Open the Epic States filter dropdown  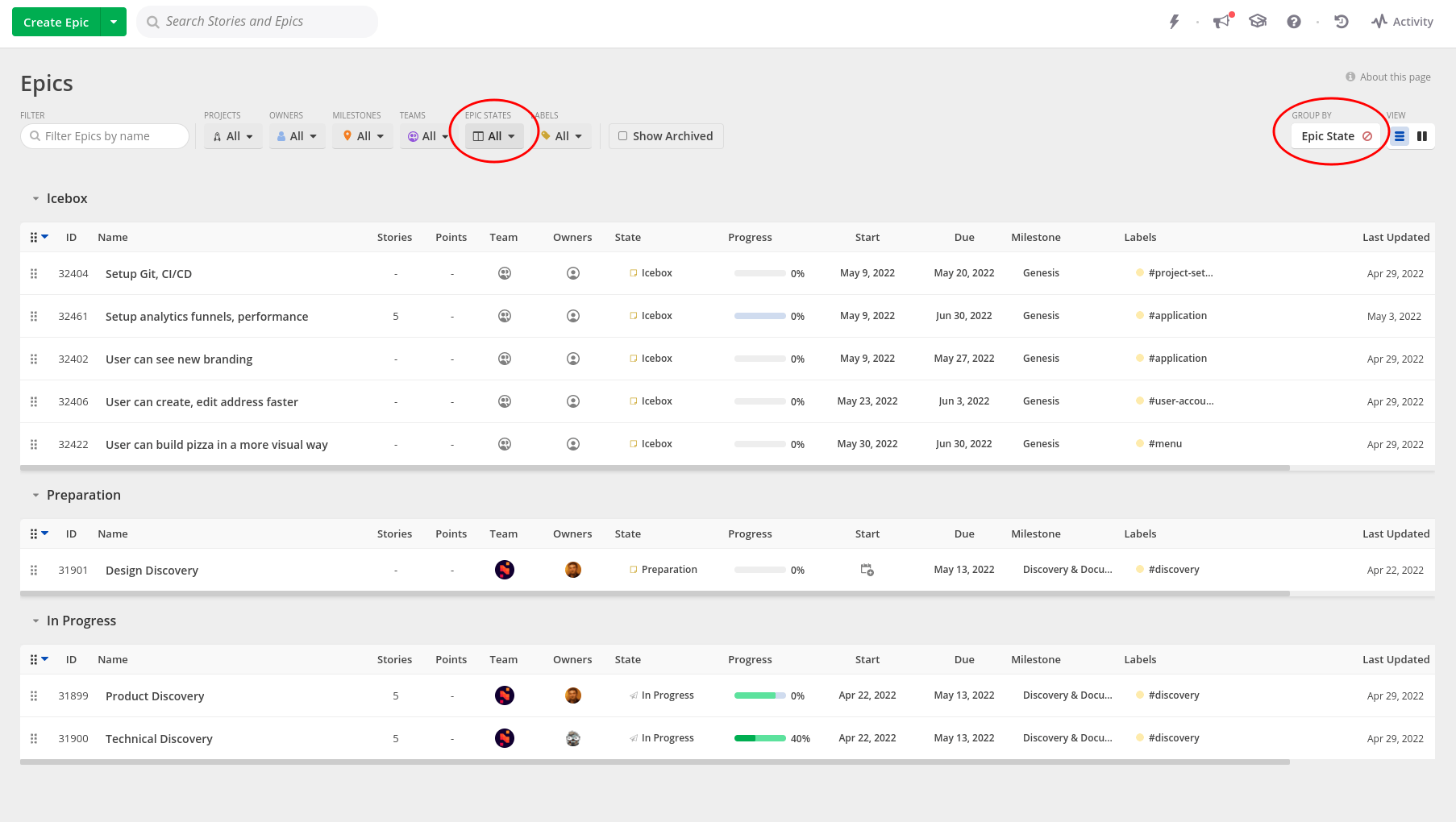493,136
